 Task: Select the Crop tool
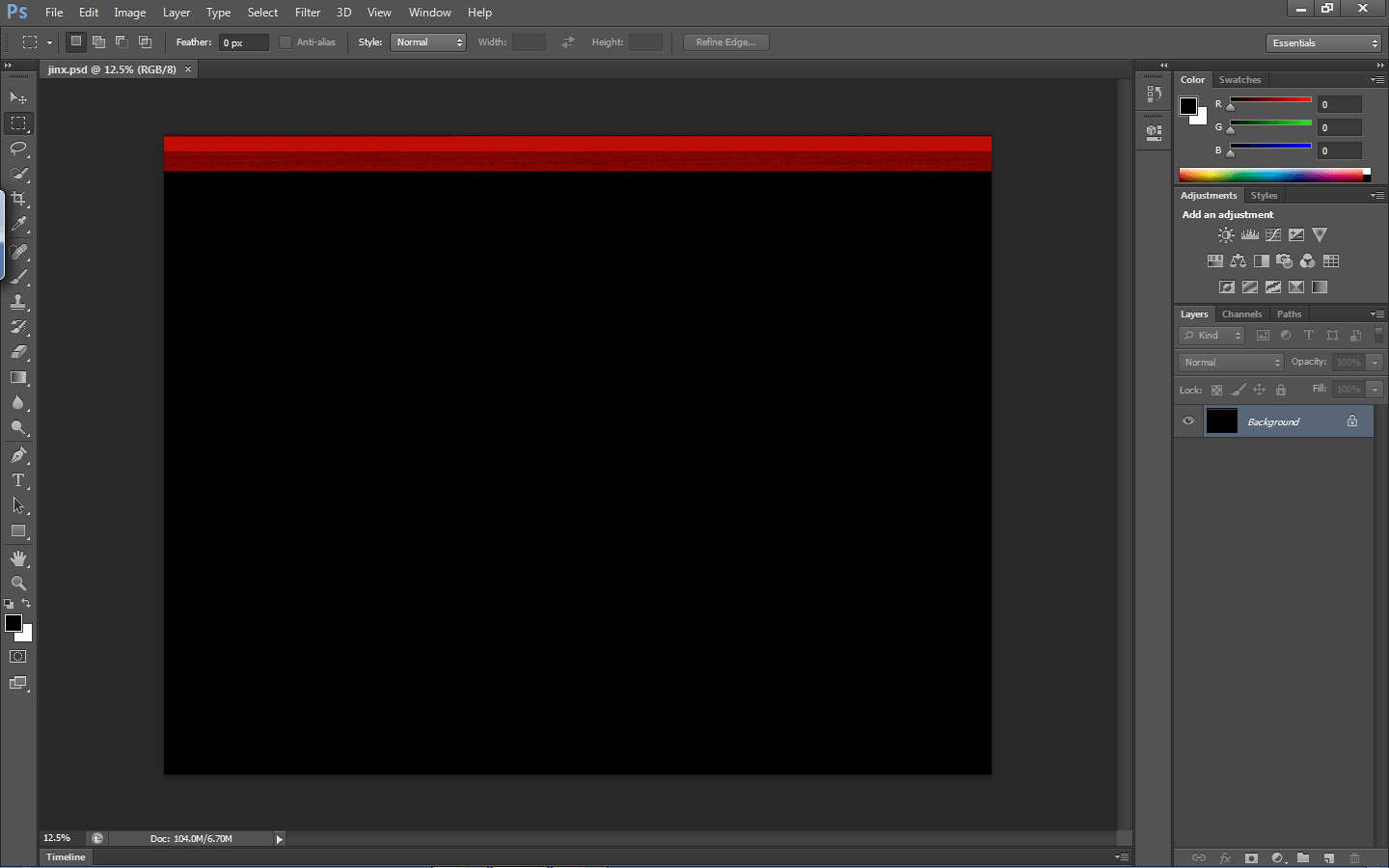pos(18,199)
